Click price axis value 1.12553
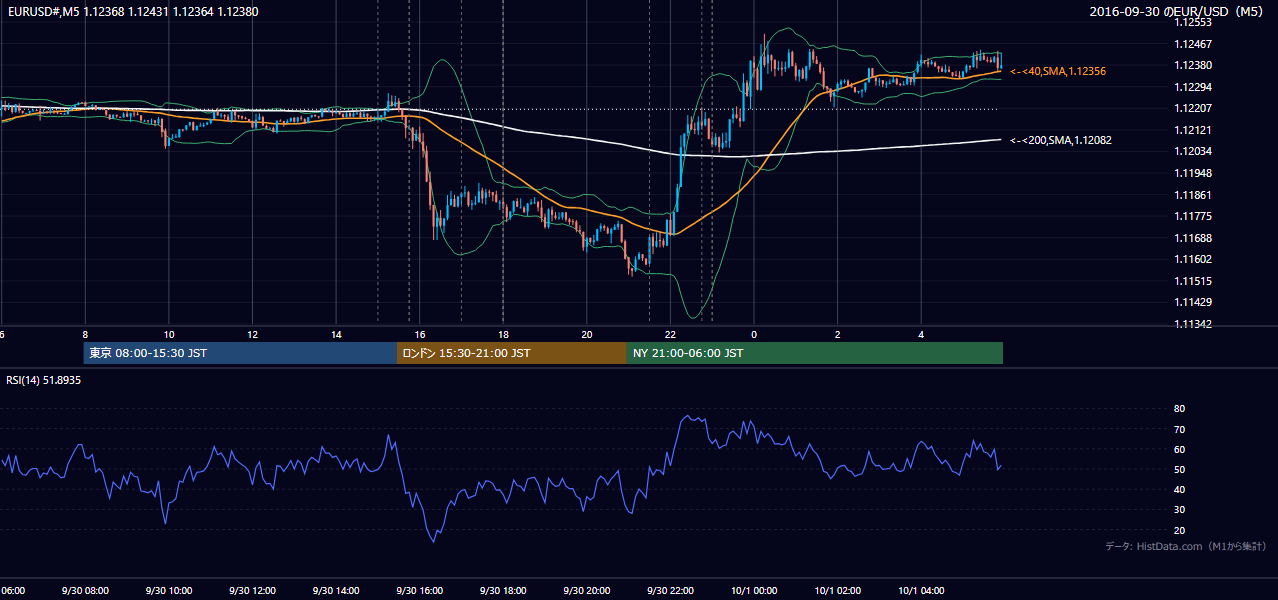Viewport: 1278px width, 600px height. click(x=1192, y=23)
